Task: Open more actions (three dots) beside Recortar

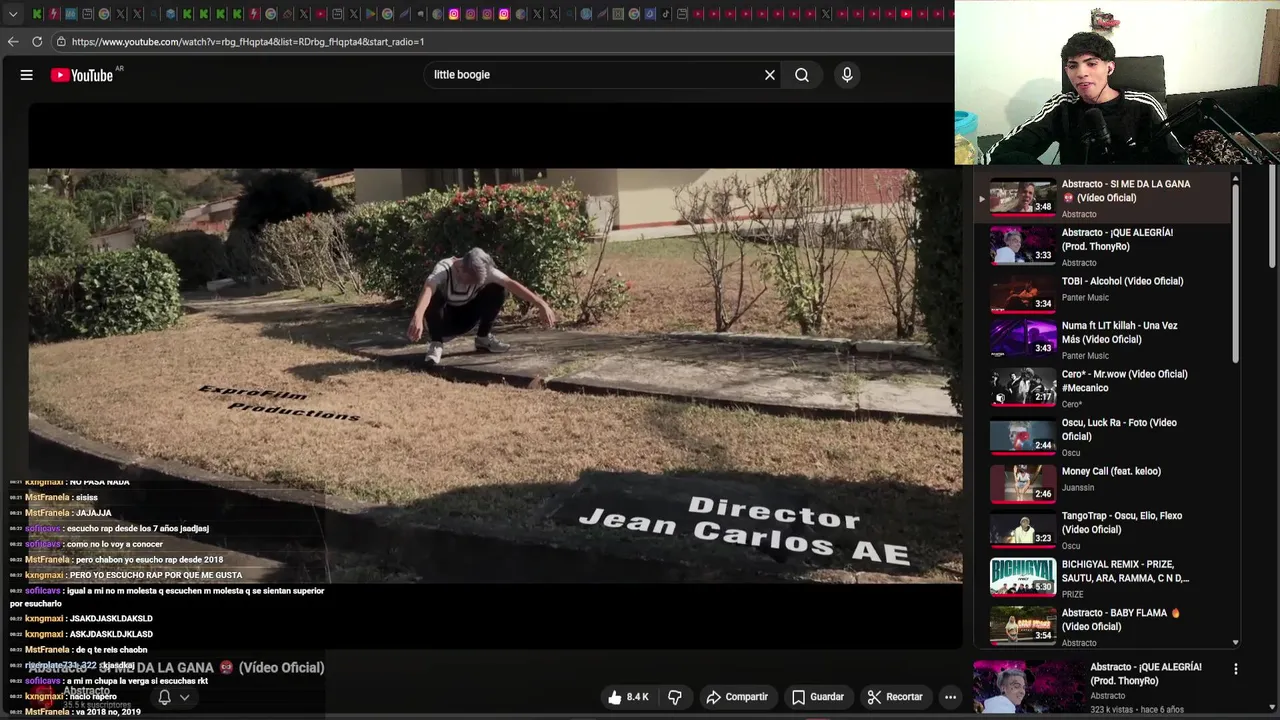Action: coord(950,697)
